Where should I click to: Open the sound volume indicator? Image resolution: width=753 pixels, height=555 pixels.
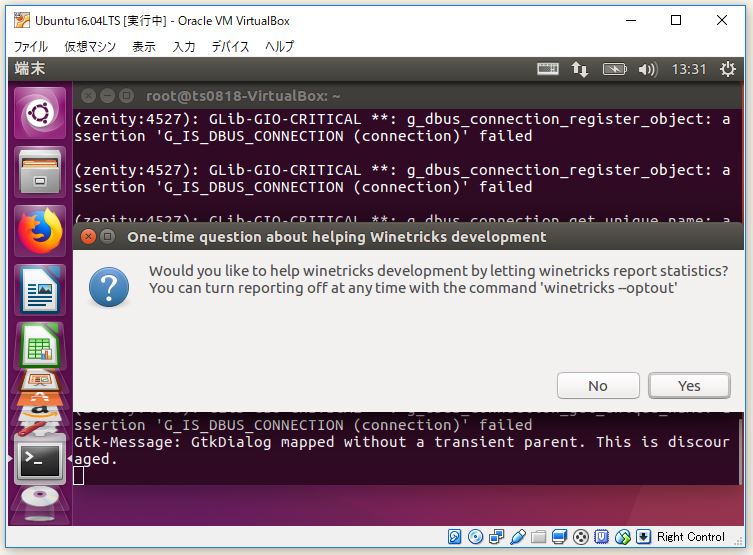click(x=648, y=70)
